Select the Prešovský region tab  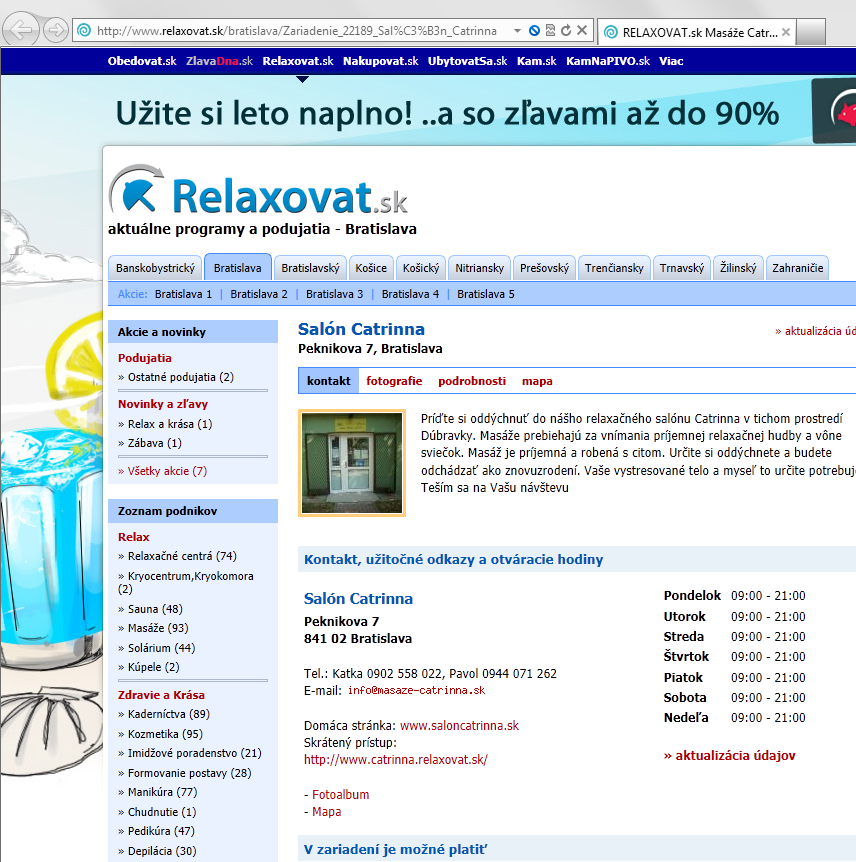tap(544, 268)
